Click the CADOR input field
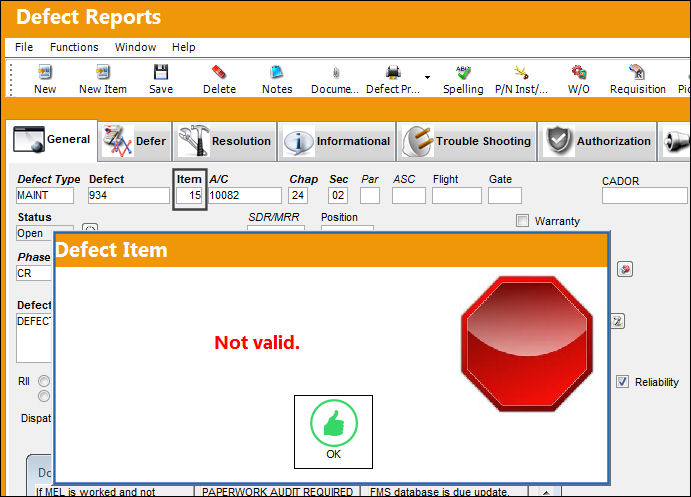The width and height of the screenshot is (691, 497). [x=645, y=196]
